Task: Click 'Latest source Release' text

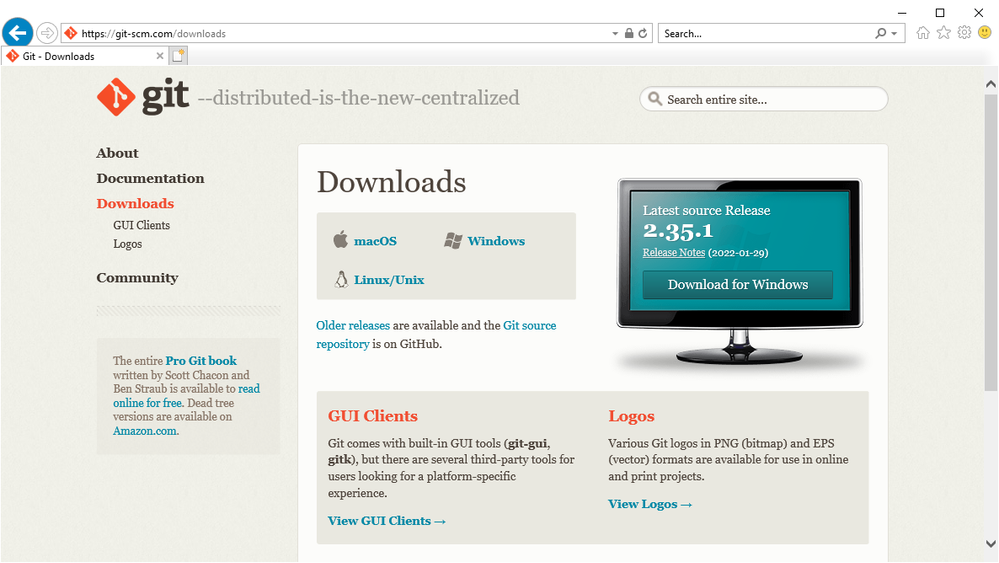Action: (x=706, y=210)
